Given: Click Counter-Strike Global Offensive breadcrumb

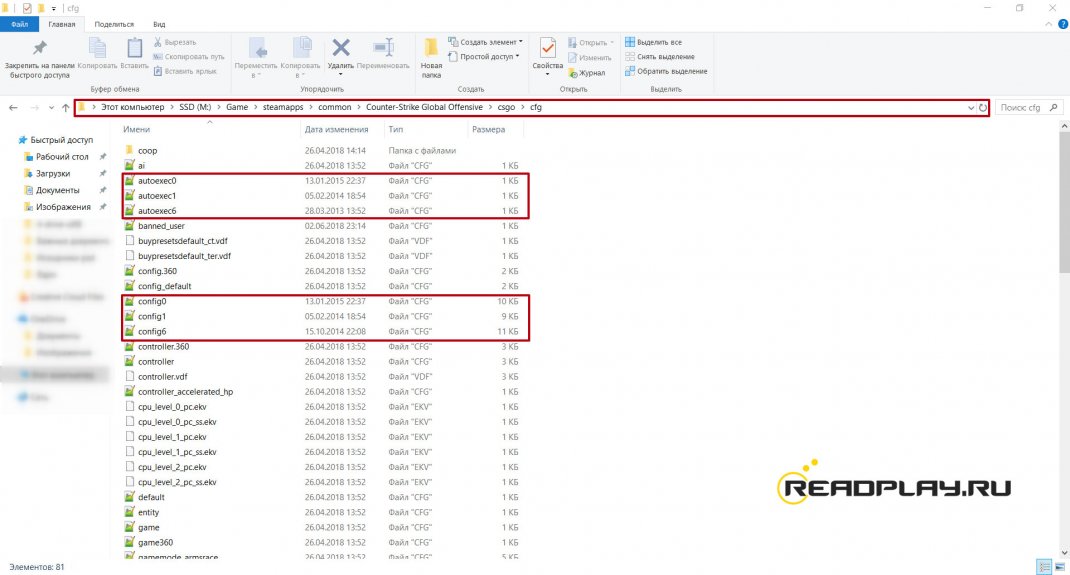Looking at the screenshot, I should tap(424, 107).
